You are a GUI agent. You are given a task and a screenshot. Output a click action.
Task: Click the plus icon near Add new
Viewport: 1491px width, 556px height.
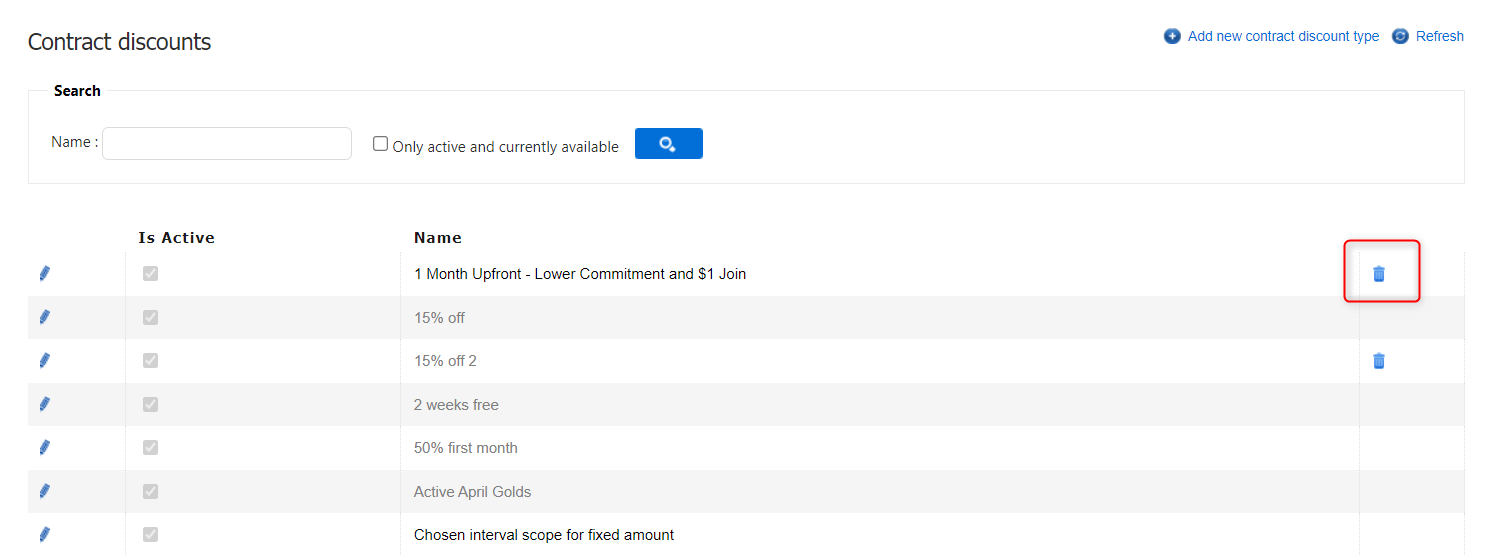(x=1172, y=36)
